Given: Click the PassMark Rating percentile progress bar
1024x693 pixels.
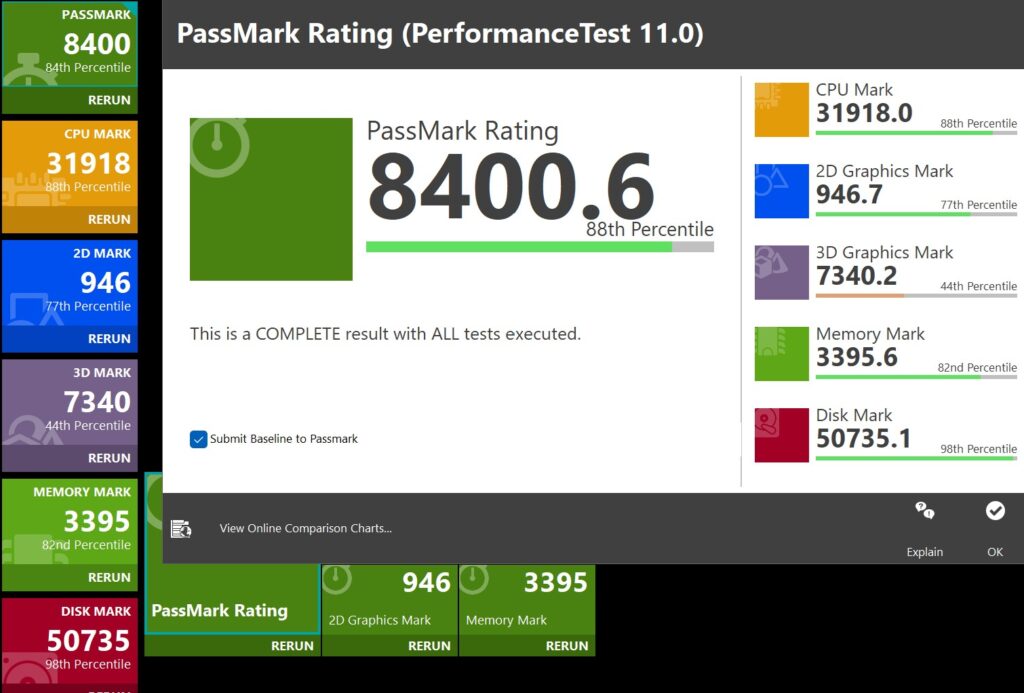Looking at the screenshot, I should [539, 247].
